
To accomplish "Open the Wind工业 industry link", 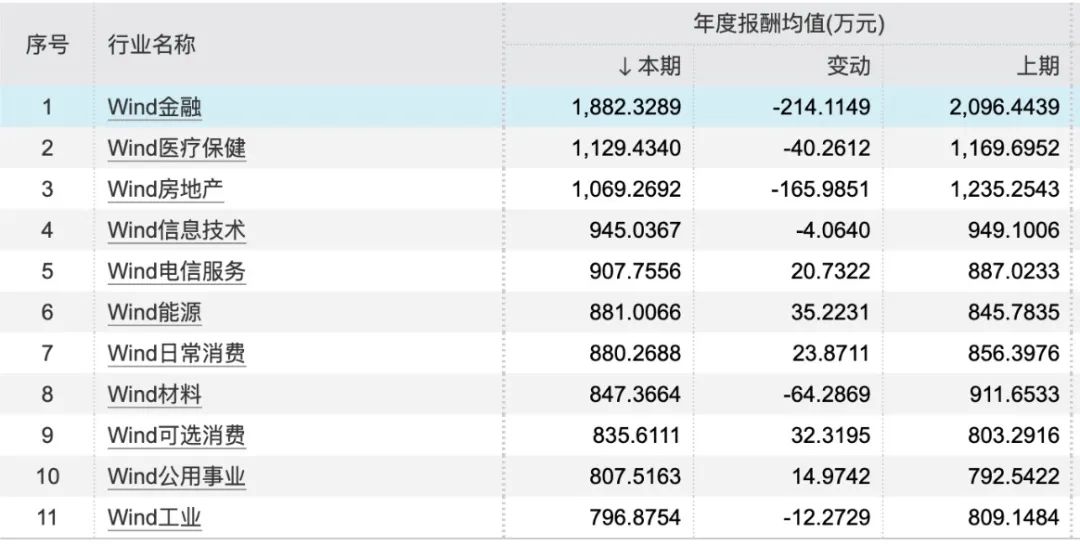I will 154,517.
